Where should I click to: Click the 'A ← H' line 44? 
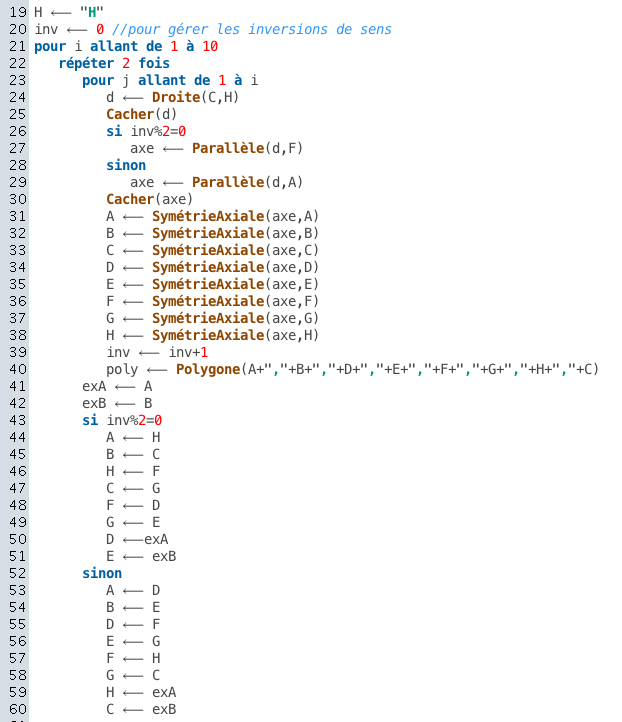pos(133,437)
